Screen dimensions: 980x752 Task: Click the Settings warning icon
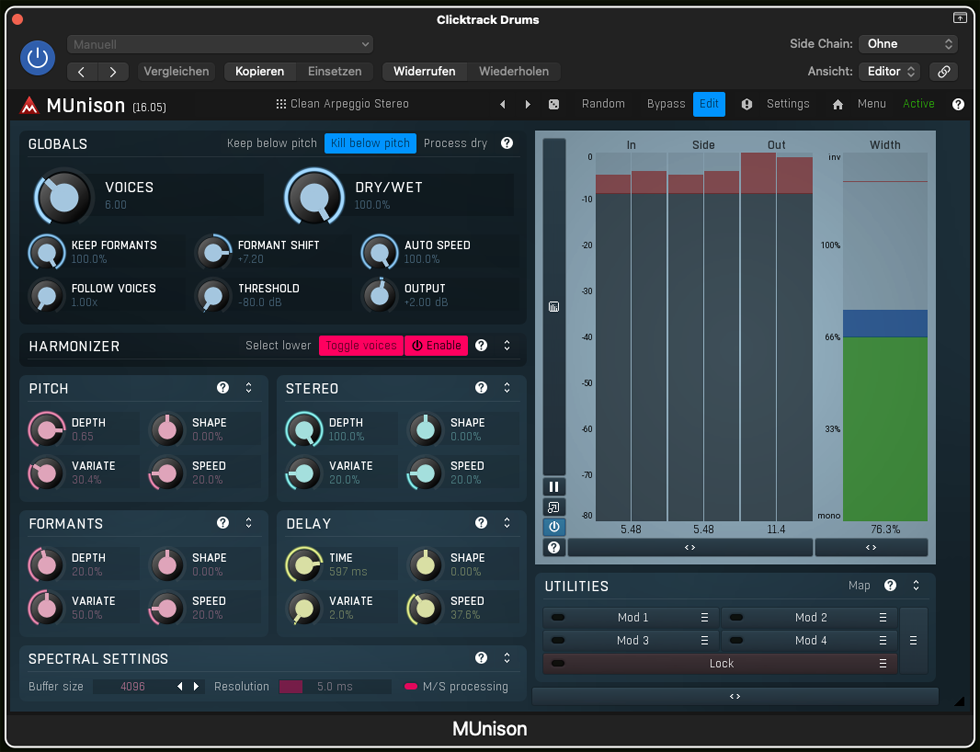[746, 104]
